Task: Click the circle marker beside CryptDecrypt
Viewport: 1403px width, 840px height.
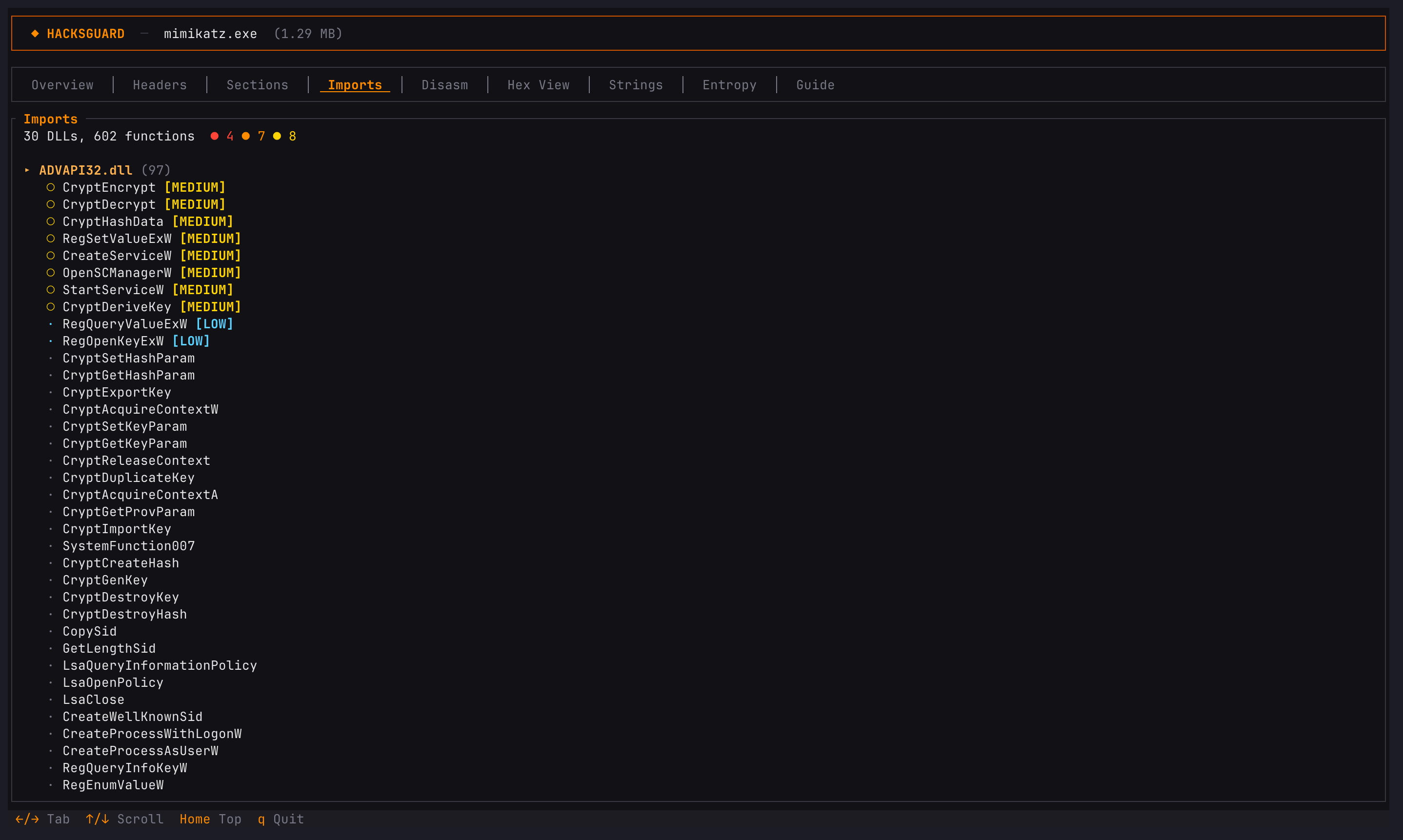Action: (x=51, y=204)
